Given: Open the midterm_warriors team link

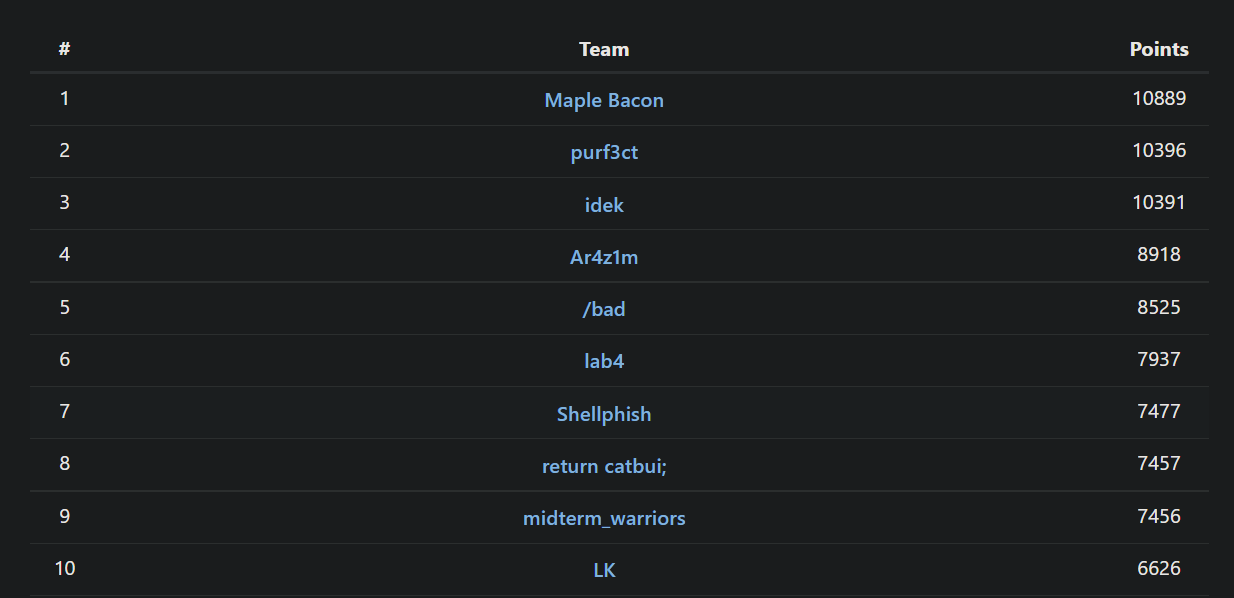Looking at the screenshot, I should [x=604, y=517].
